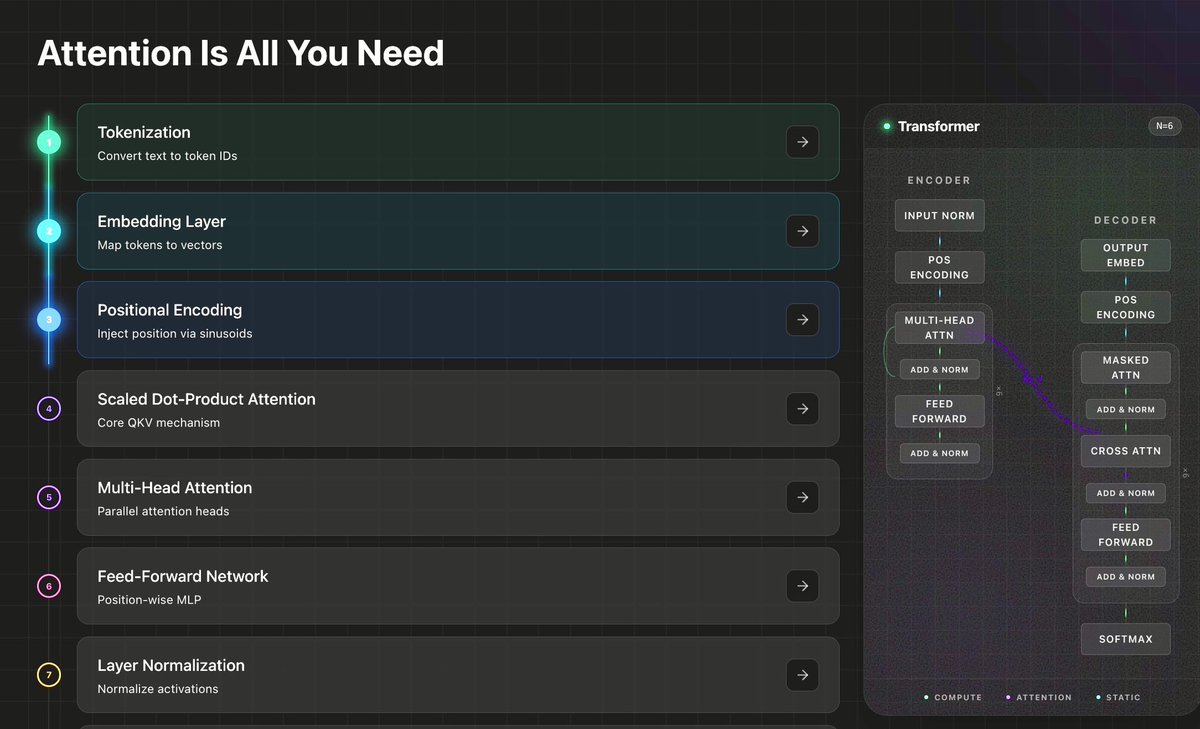Image resolution: width=1200 pixels, height=729 pixels.
Task: Click ADD & NORM below CROSS ATTN
Action: [1126, 493]
